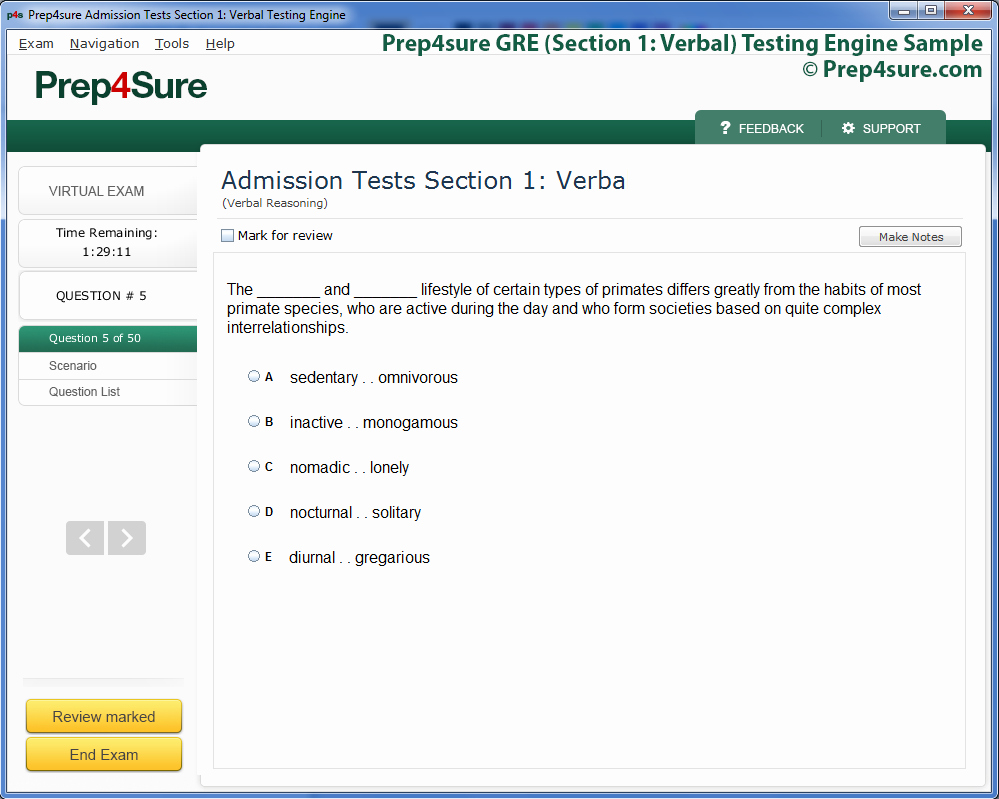Minimize the Prep4sure window
999x799 pixels.
tap(903, 10)
